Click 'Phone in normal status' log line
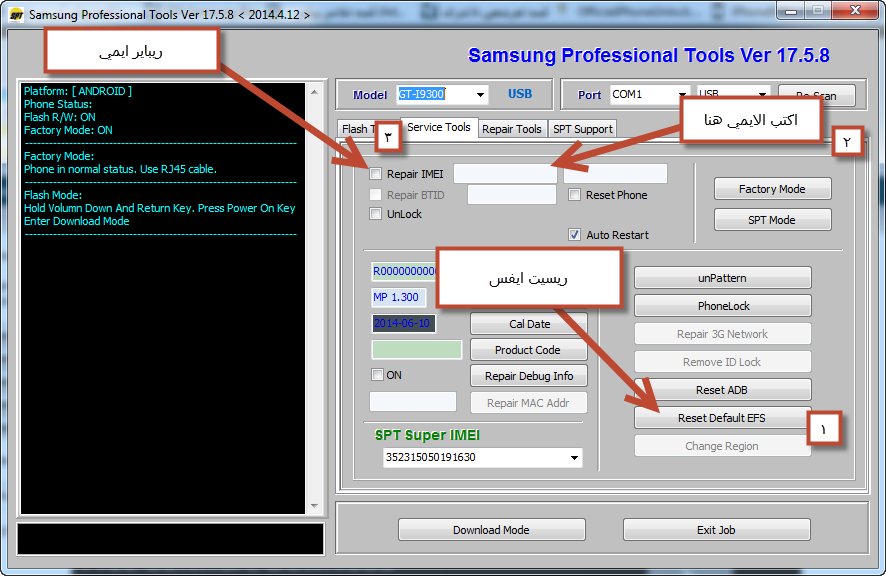 click(120, 169)
